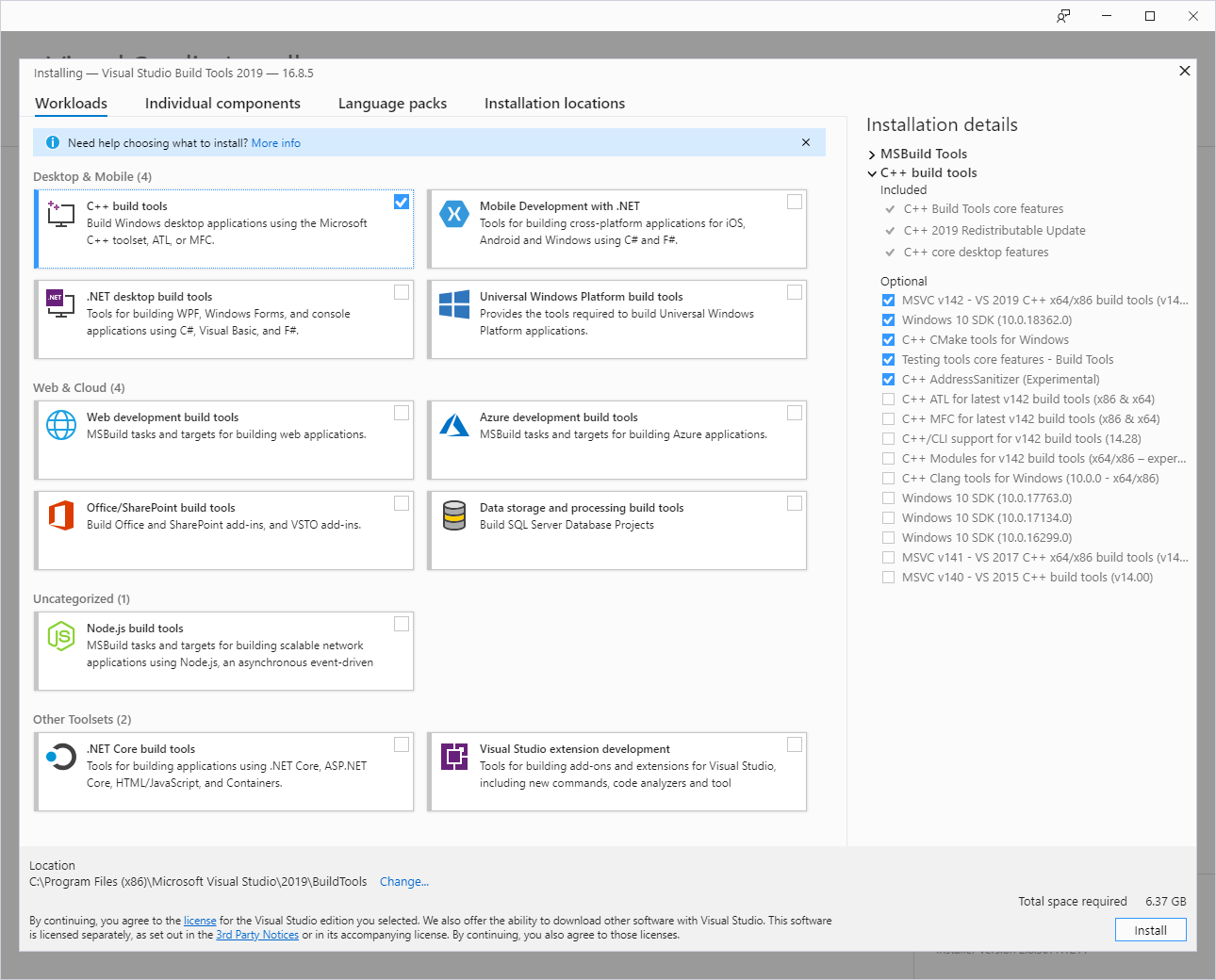Select C++ Build Tools core features item
Screen dimensions: 1216x980
(983, 209)
